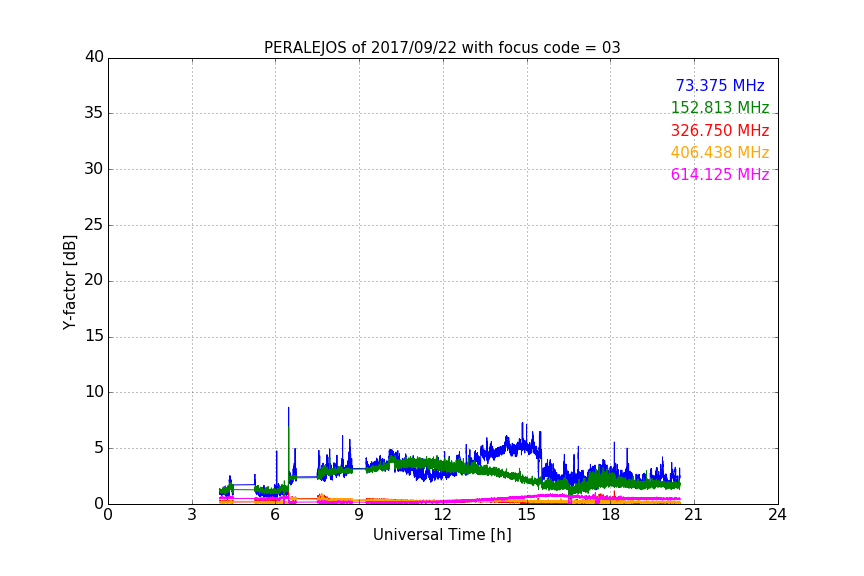Click the x-axis tick label 18
This screenshot has height=576, width=864.
coord(610,515)
